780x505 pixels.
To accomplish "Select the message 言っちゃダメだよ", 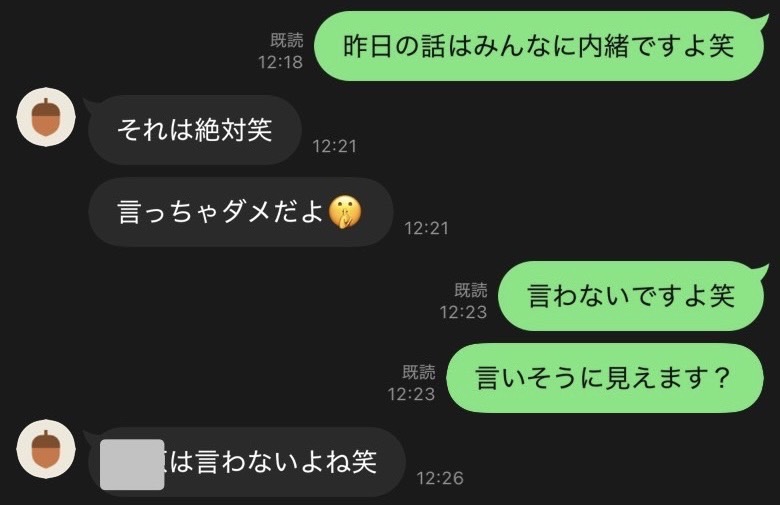I will 241,212.
